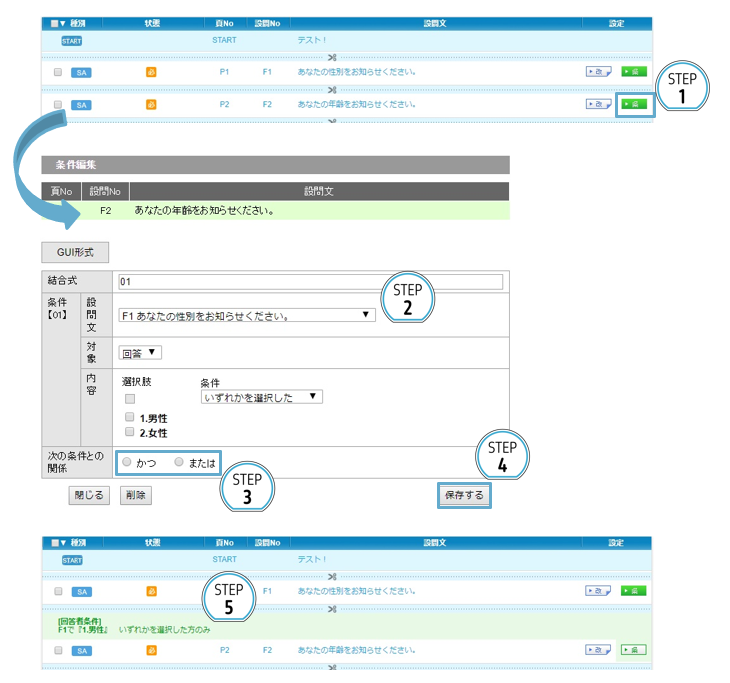The image size is (730, 683).
Task: Click the SA type badge on the top F2 row
Action: (82, 104)
